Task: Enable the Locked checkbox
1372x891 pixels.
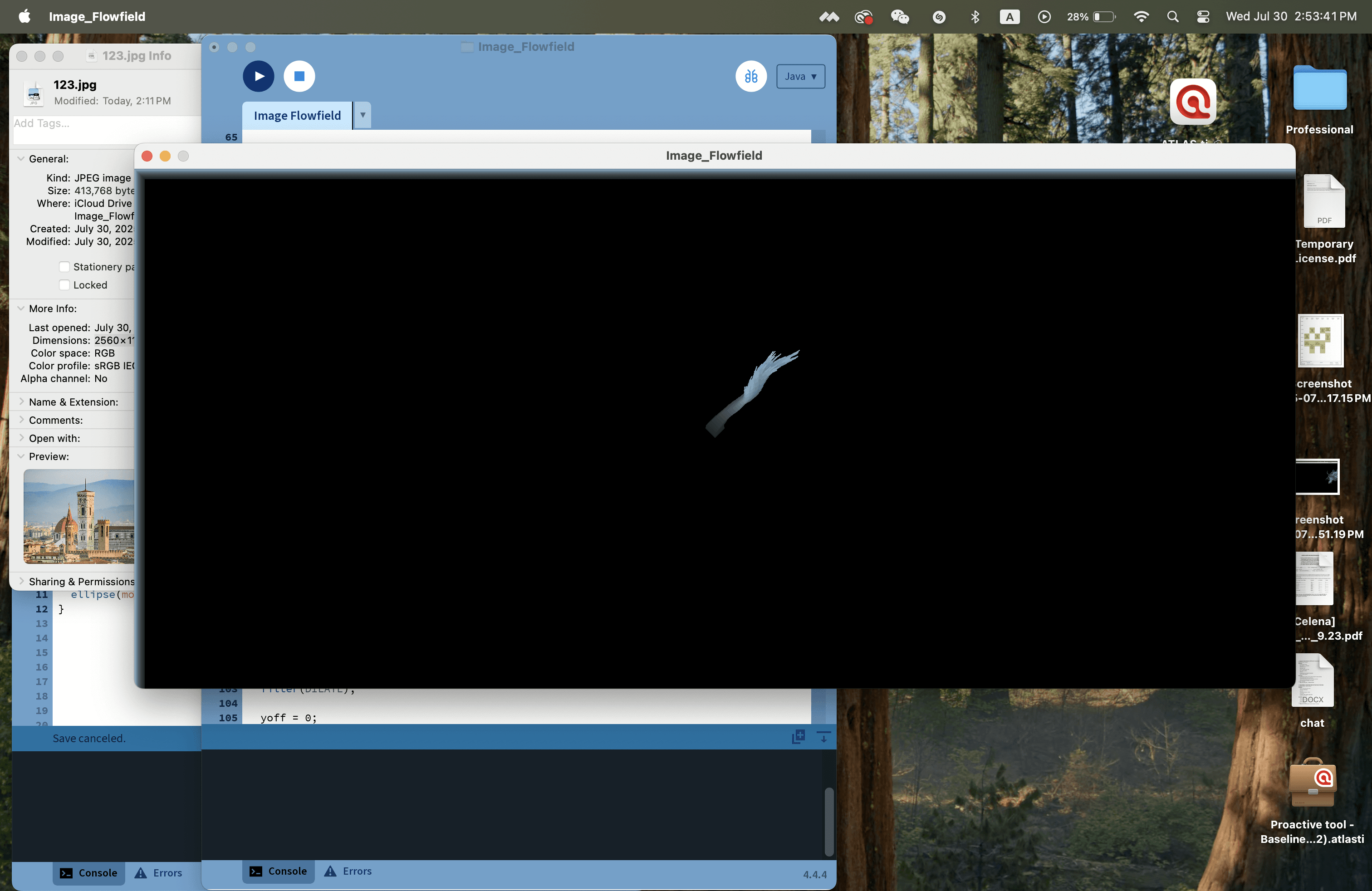Action: [64, 285]
